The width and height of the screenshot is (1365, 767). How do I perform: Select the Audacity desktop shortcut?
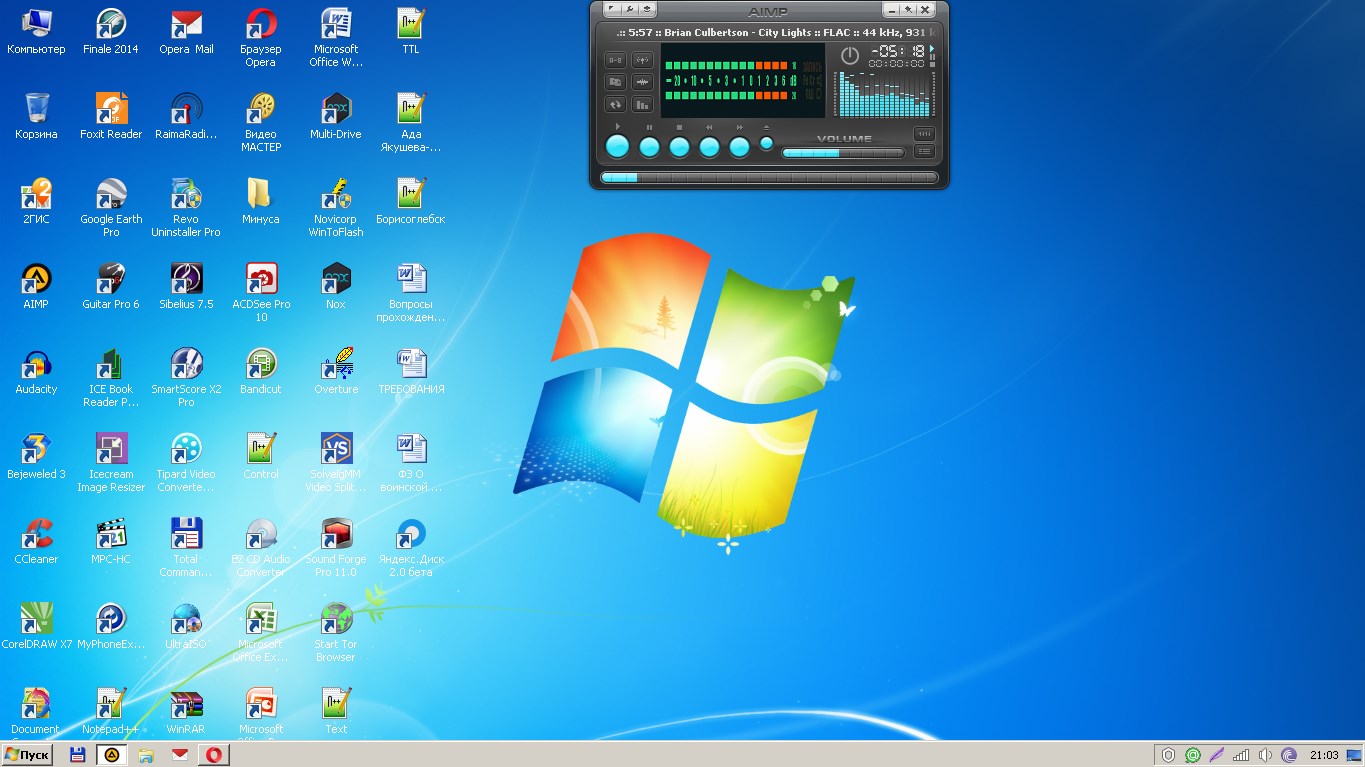(x=36, y=372)
